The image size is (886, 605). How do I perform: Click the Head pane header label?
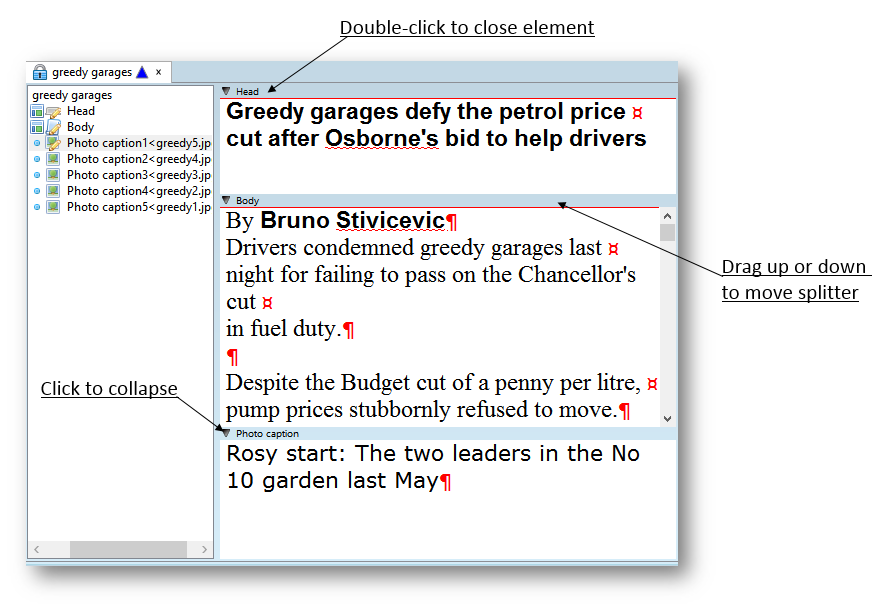(x=247, y=92)
